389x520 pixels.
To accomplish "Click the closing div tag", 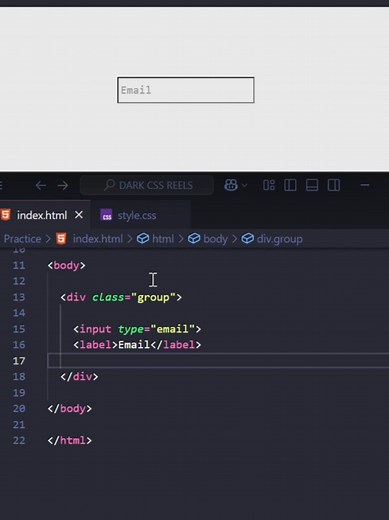I will 79,377.
